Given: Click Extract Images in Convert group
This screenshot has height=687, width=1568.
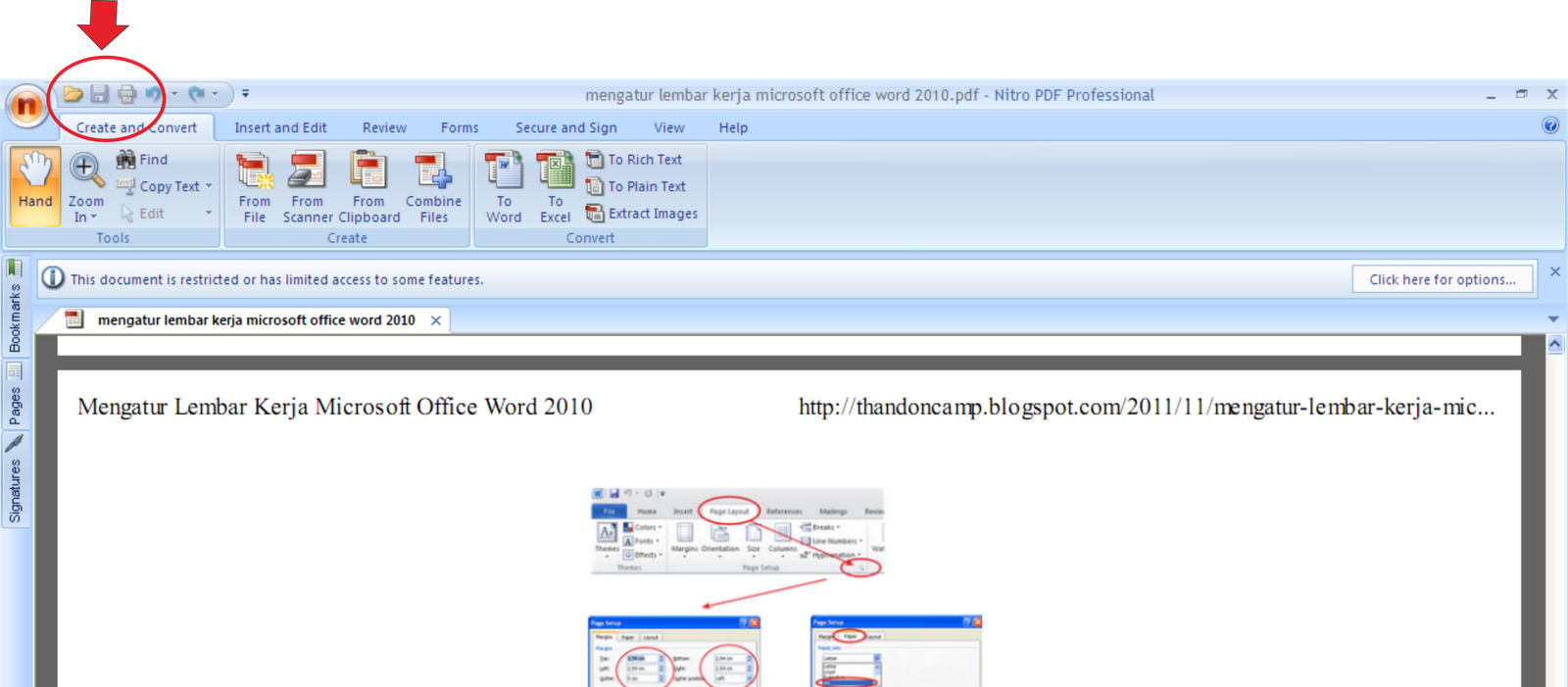Looking at the screenshot, I should tap(642, 213).
